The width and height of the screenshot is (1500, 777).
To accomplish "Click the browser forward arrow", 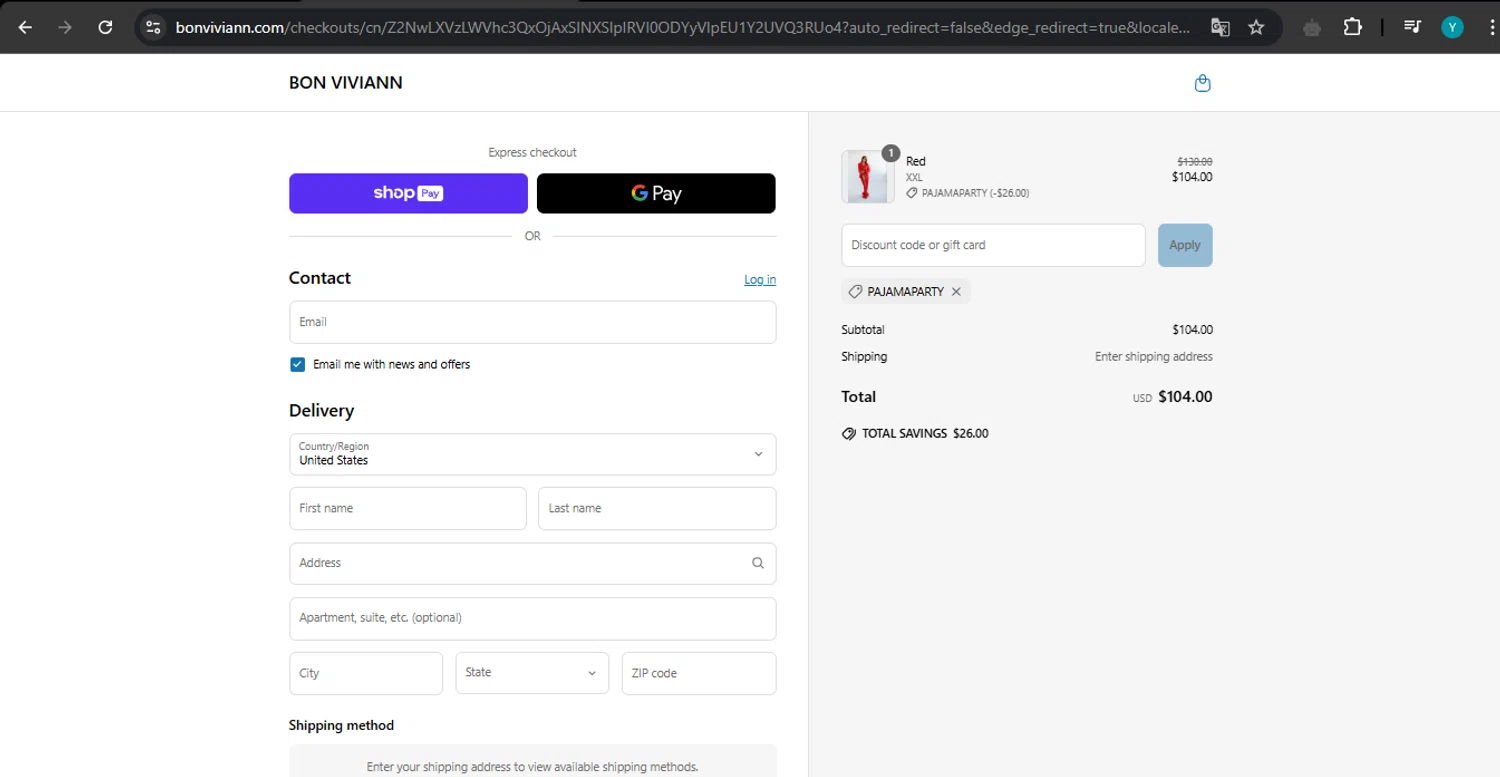I will pos(65,27).
